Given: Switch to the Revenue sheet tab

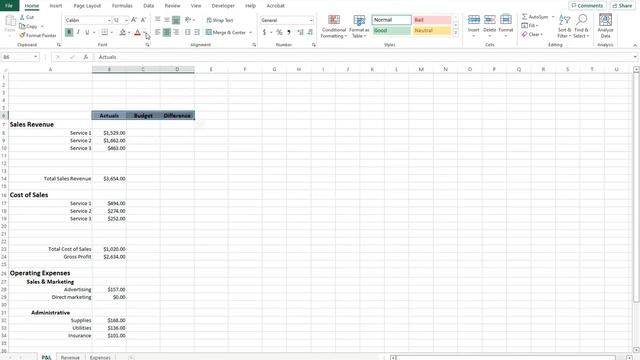Looking at the screenshot, I should point(70,357).
